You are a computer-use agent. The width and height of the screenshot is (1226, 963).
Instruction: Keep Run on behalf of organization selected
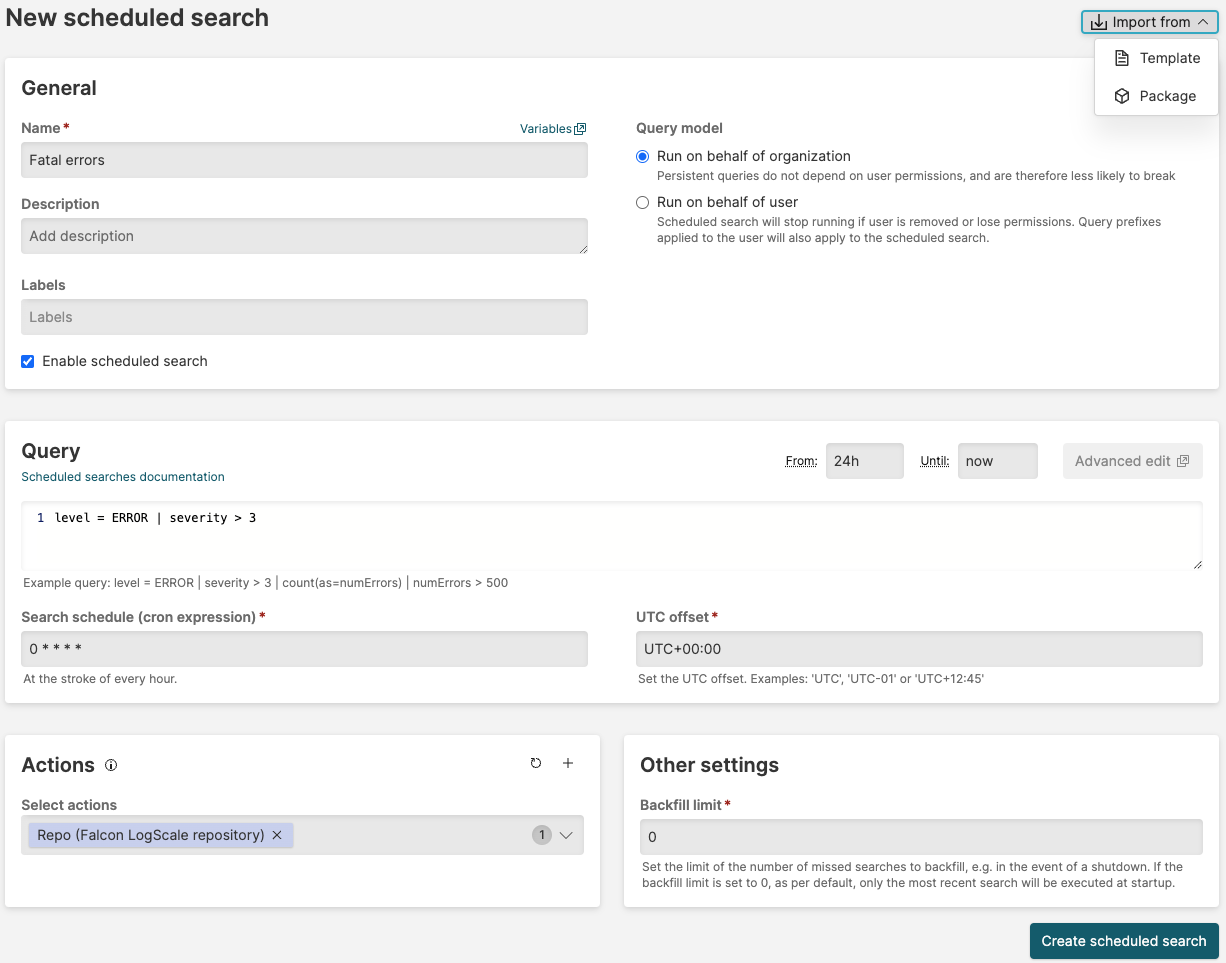click(x=641, y=156)
